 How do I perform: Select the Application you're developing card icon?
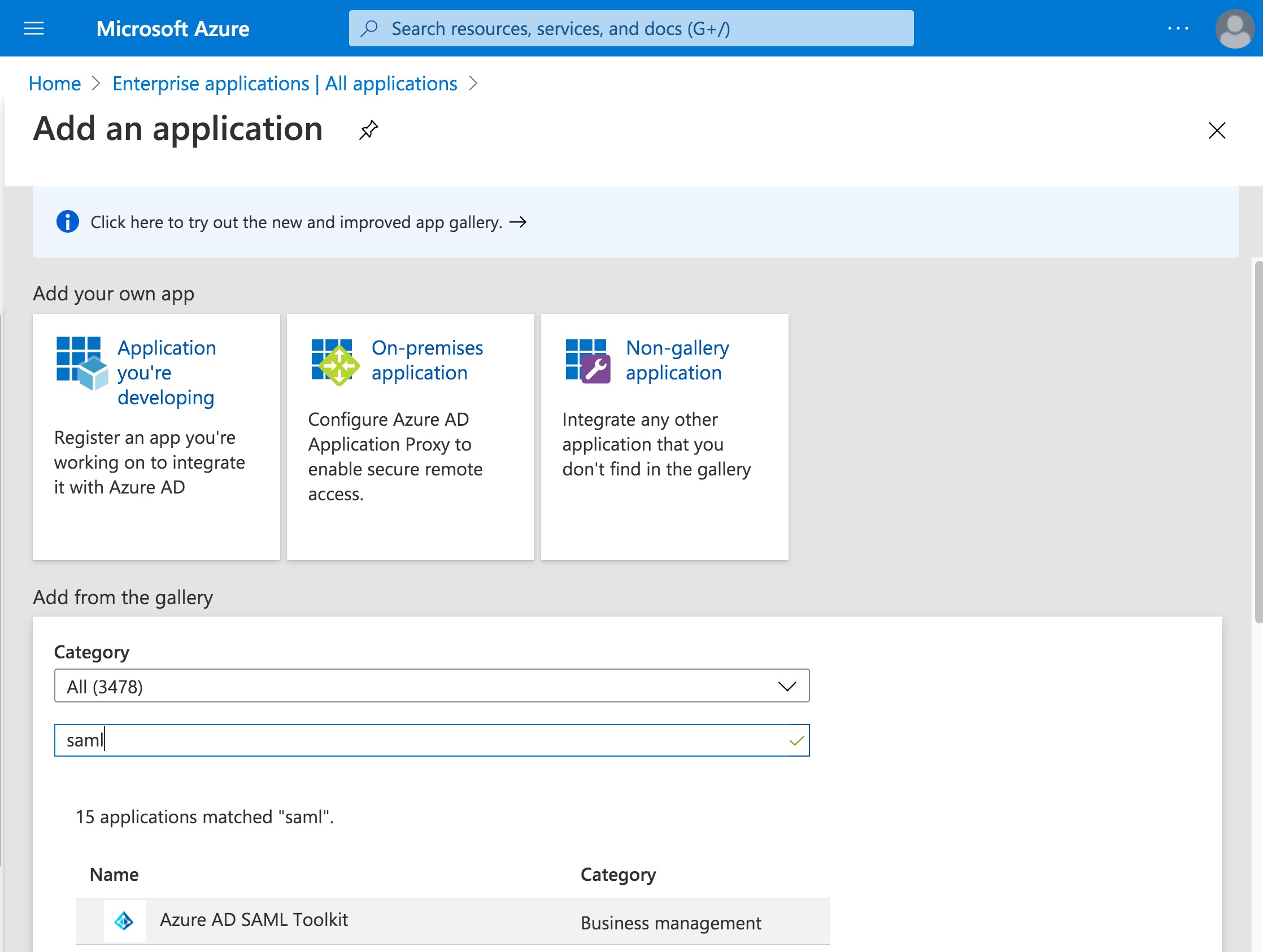pos(82,364)
